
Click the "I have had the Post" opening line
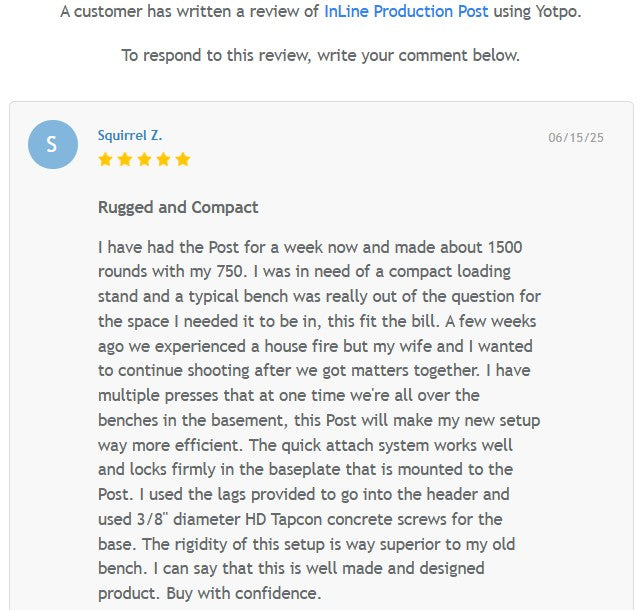(x=169, y=247)
